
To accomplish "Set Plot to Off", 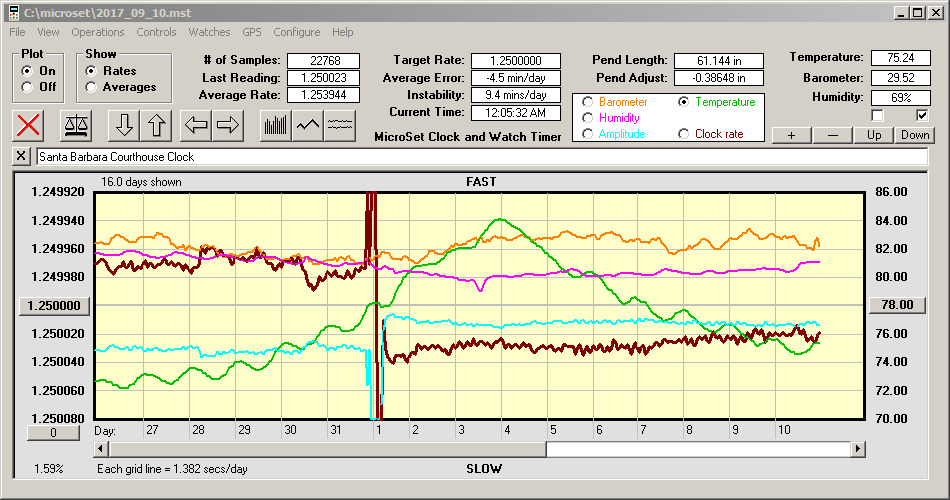I will coord(26,87).
